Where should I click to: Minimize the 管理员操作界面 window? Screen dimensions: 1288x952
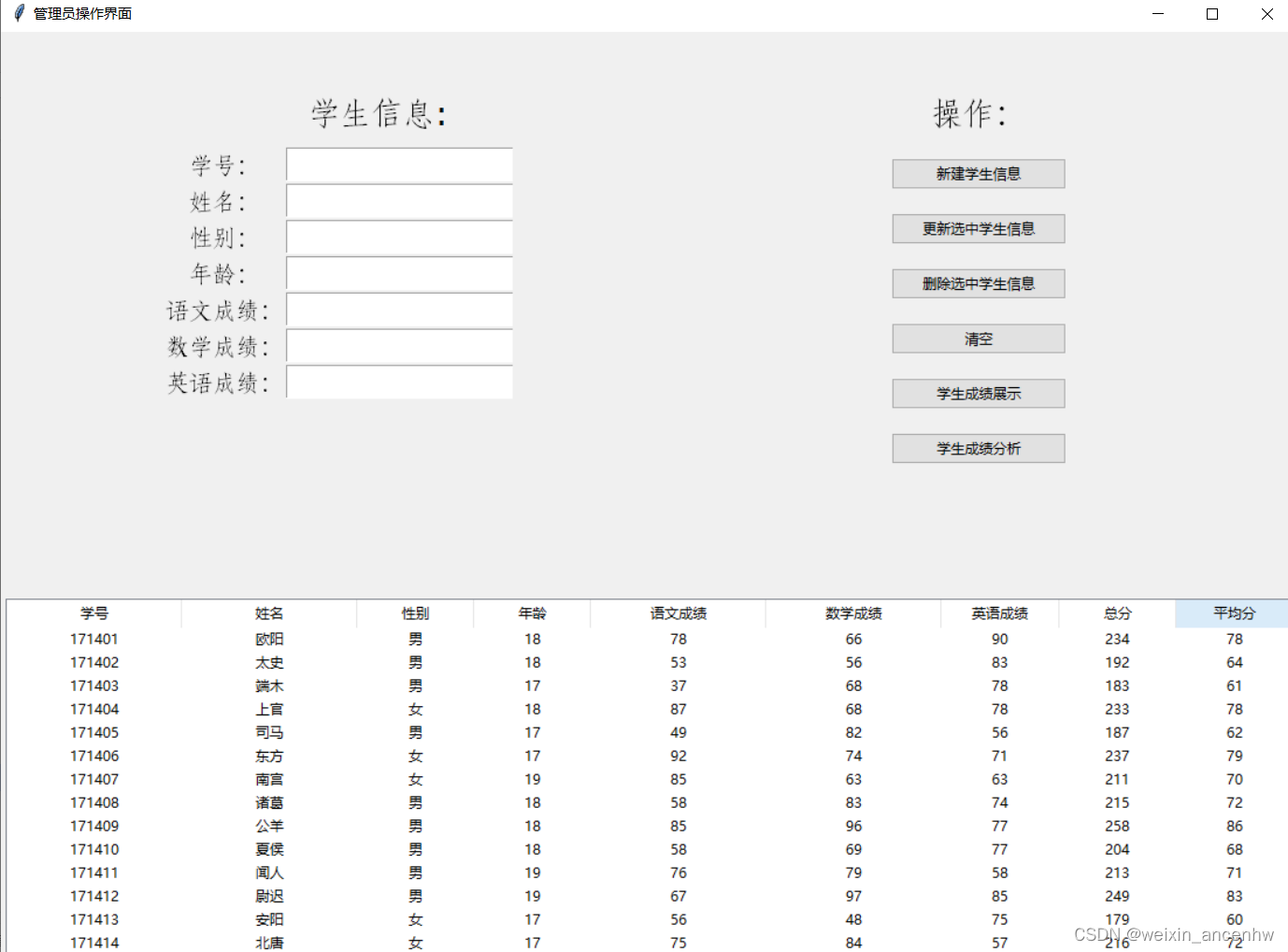click(x=1158, y=14)
